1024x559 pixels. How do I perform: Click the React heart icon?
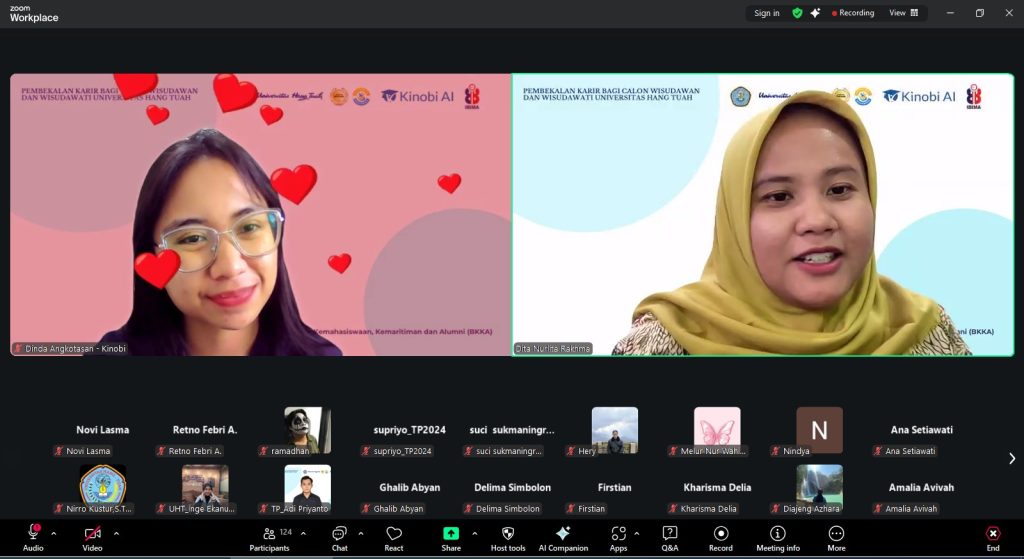click(x=394, y=537)
